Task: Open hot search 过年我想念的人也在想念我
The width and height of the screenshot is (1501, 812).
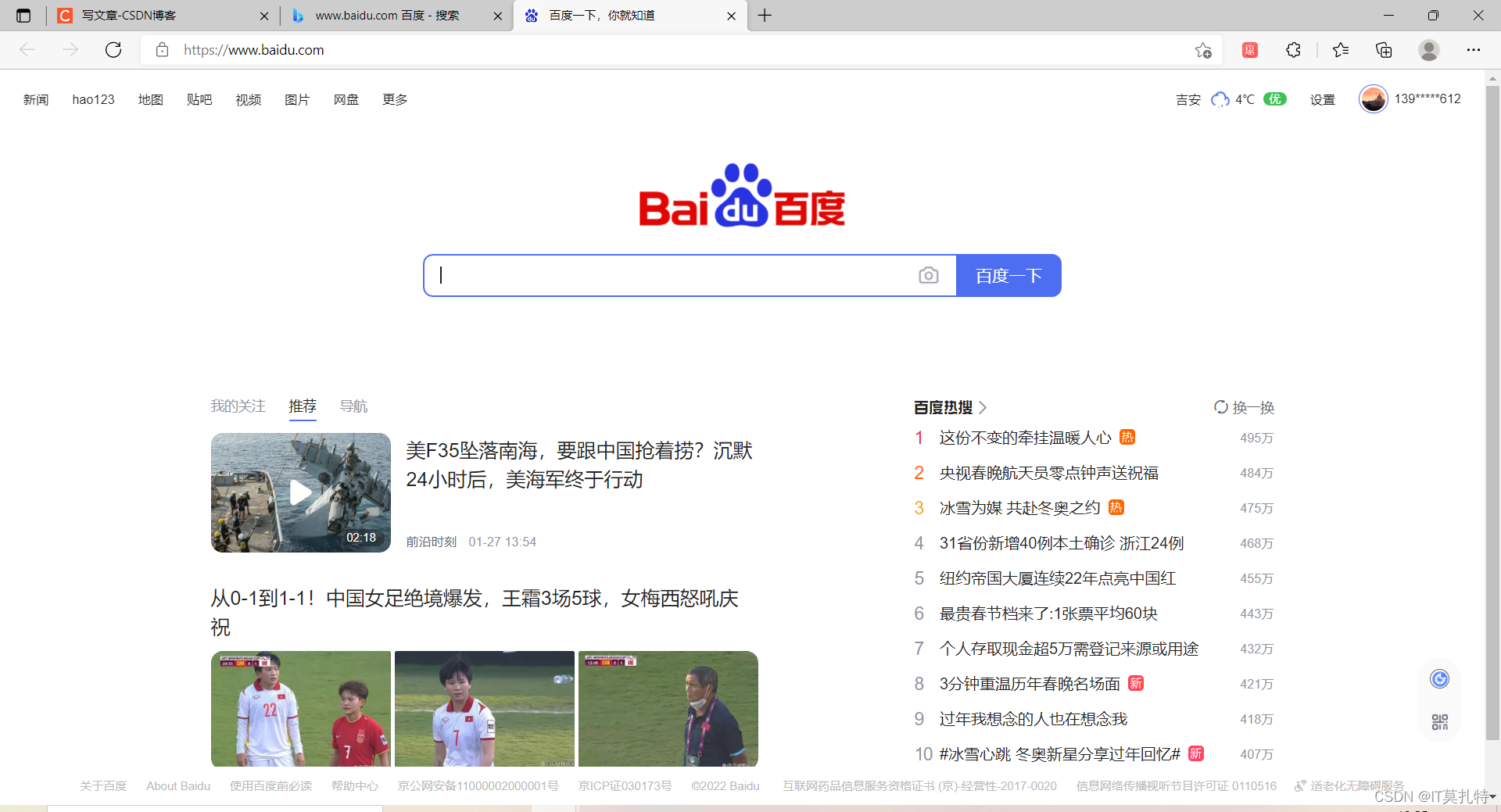Action: point(1033,719)
